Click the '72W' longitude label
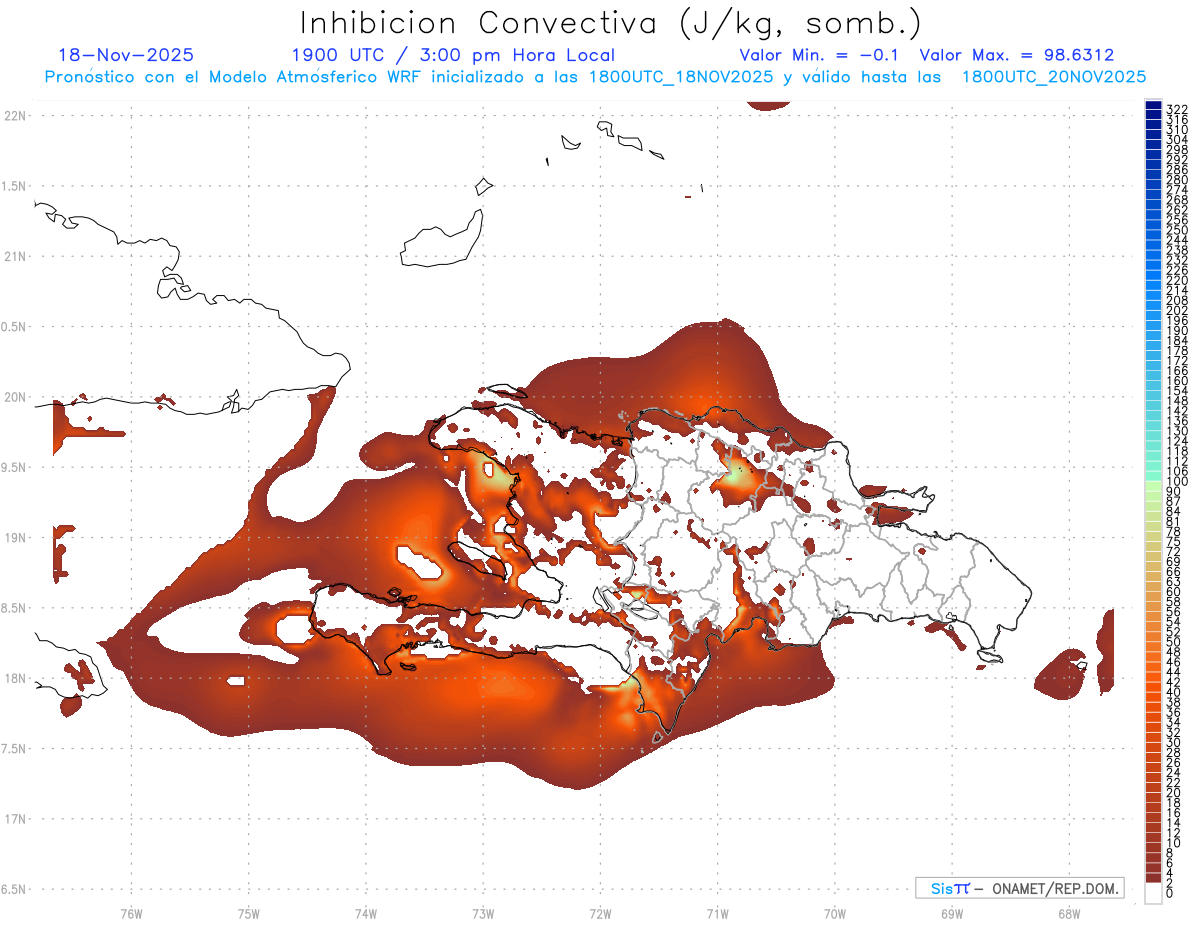Screen dimensions: 1200x927 coord(600,913)
